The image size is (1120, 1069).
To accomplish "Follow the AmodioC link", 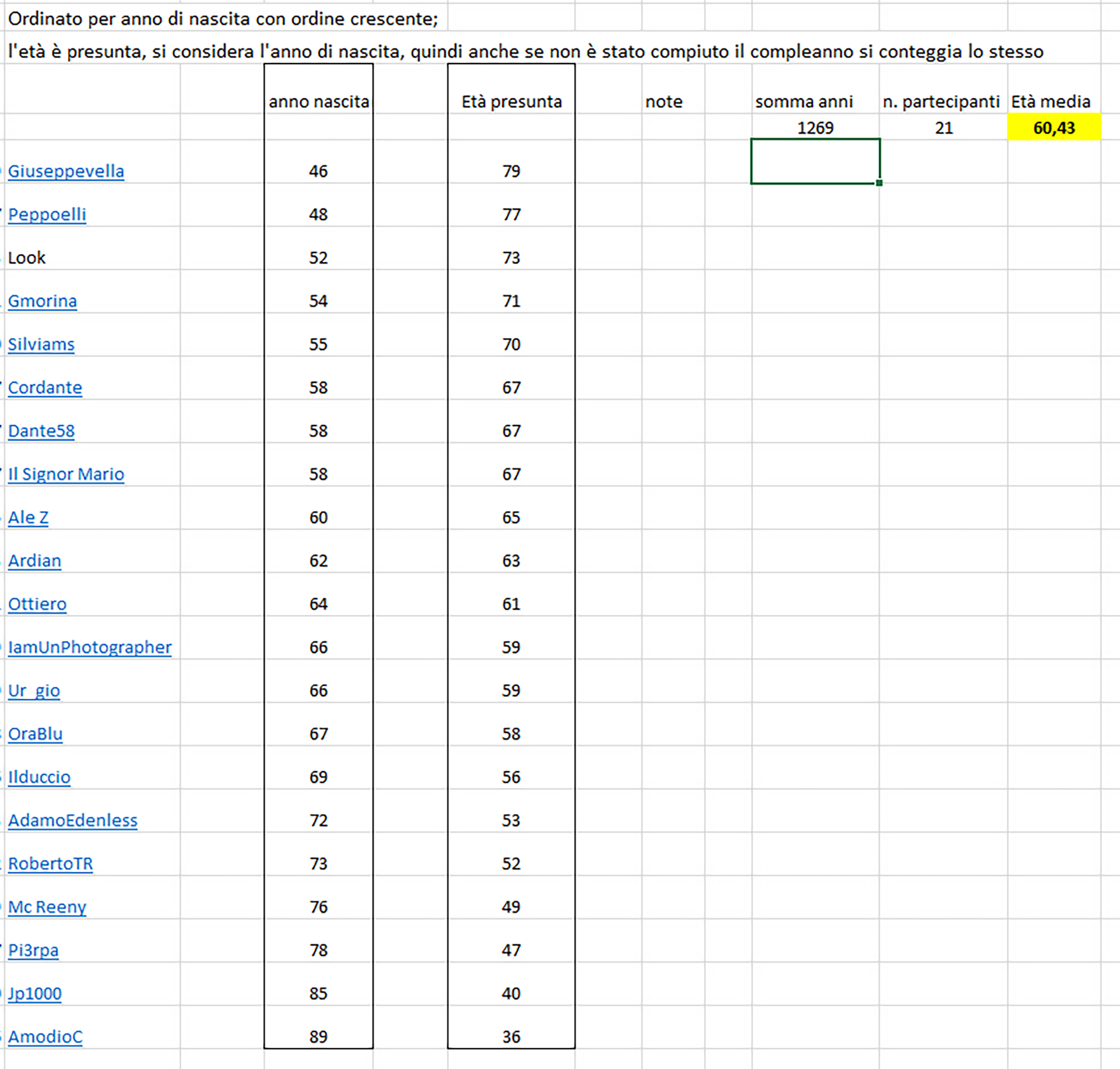I will pyautogui.click(x=45, y=1037).
